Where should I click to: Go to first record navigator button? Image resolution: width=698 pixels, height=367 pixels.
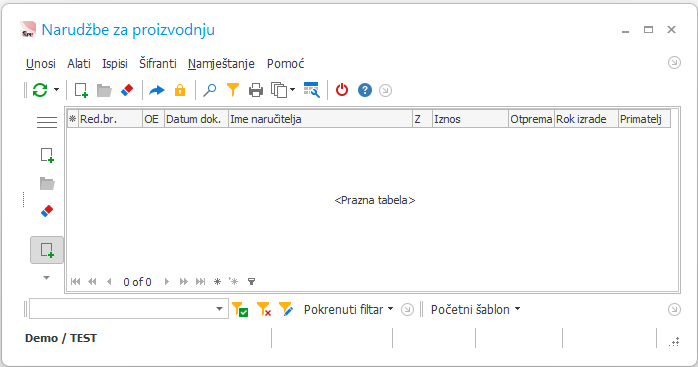tap(76, 281)
